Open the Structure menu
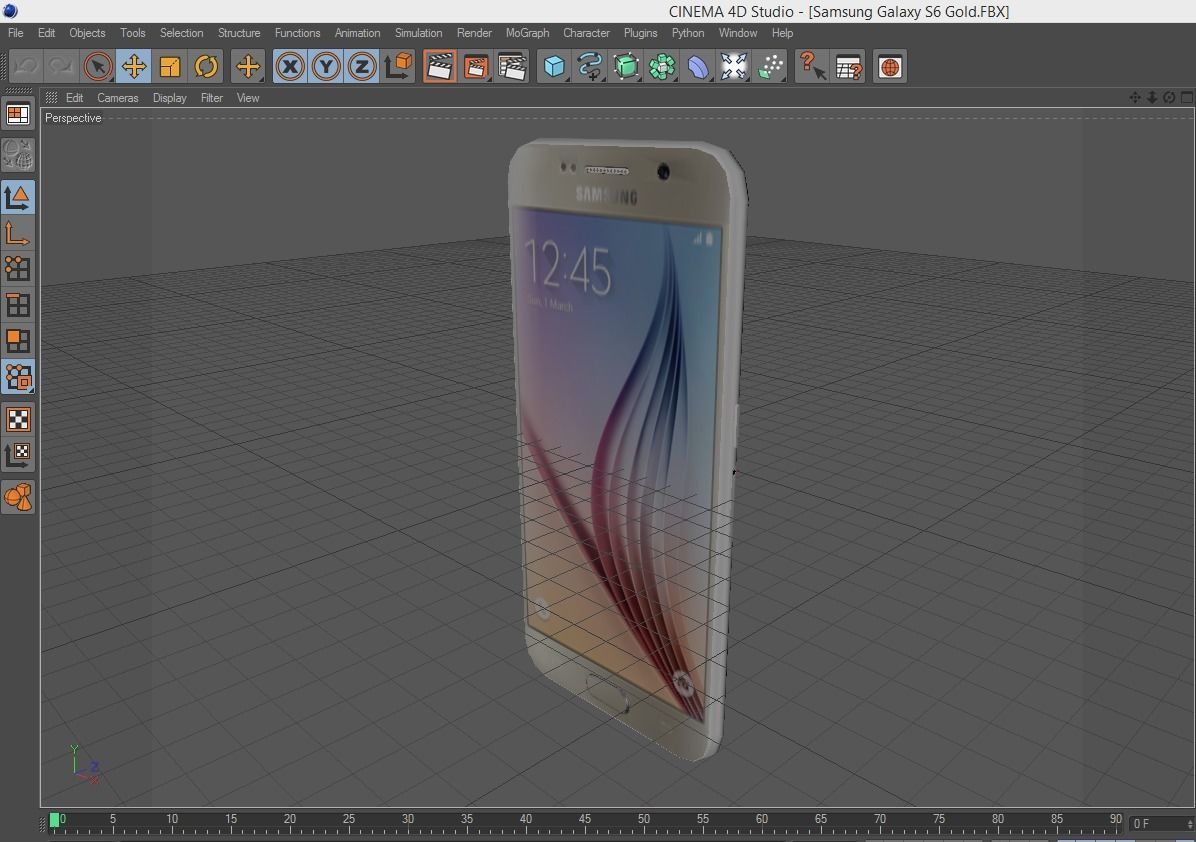This screenshot has height=842, width=1196. click(x=239, y=33)
